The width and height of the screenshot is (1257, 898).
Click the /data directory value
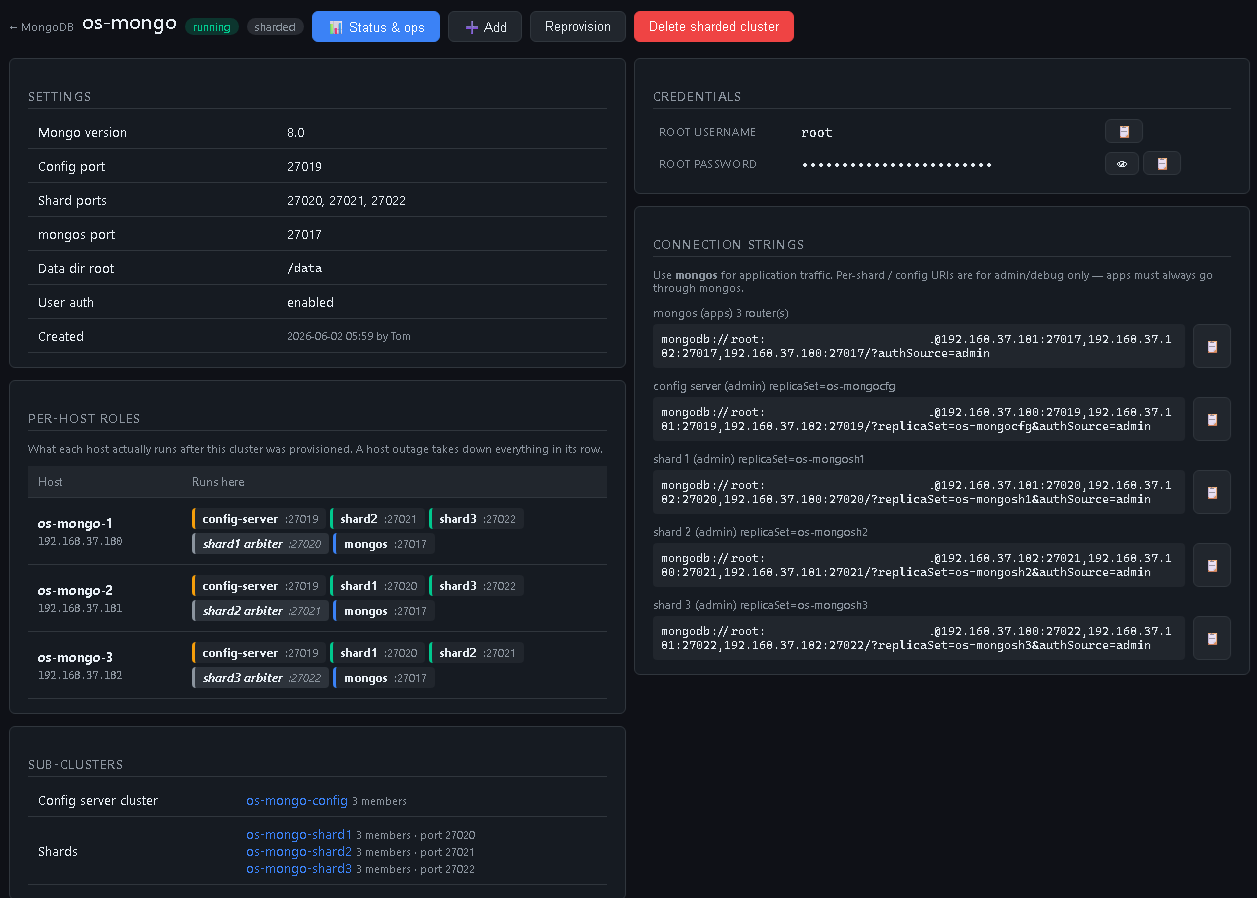304,269
